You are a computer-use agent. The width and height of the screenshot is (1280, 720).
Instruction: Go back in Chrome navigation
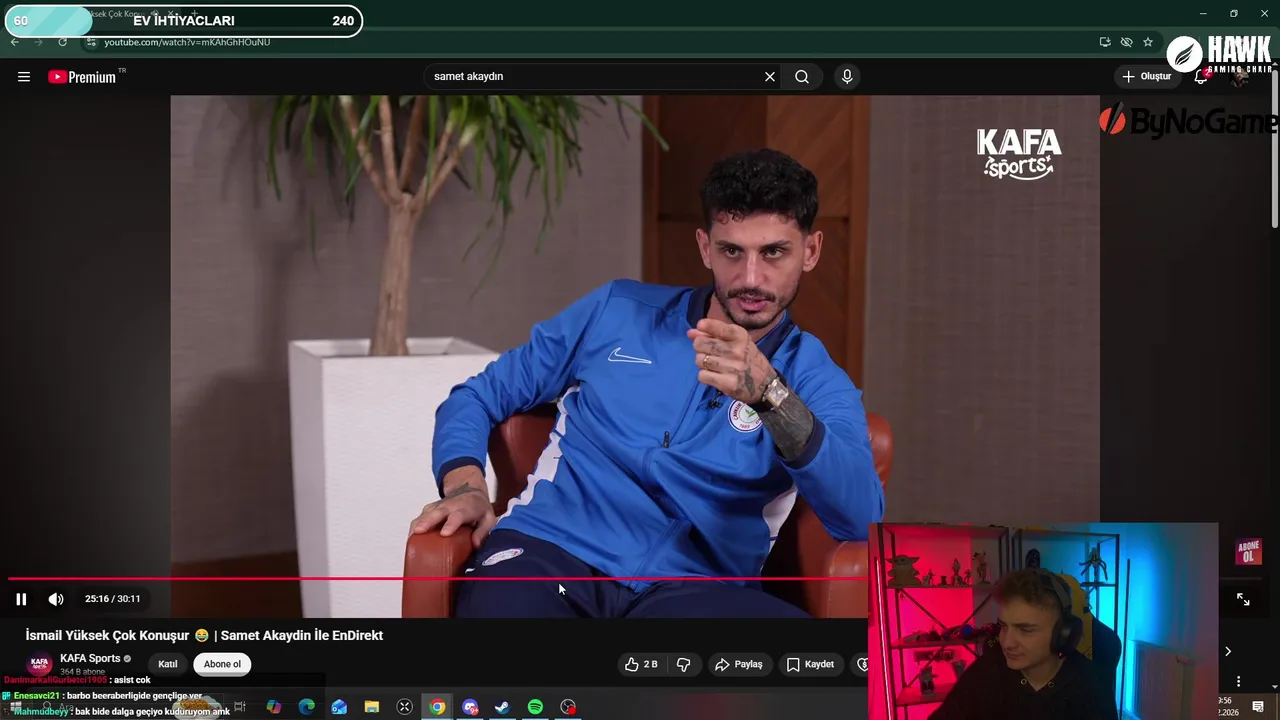pos(14,42)
